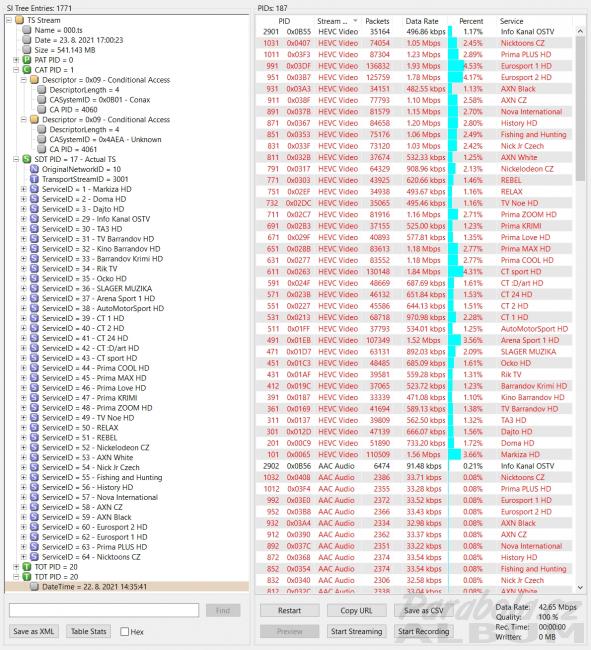
Task: Click the CASystemID Conax node icon
Action: (41, 99)
